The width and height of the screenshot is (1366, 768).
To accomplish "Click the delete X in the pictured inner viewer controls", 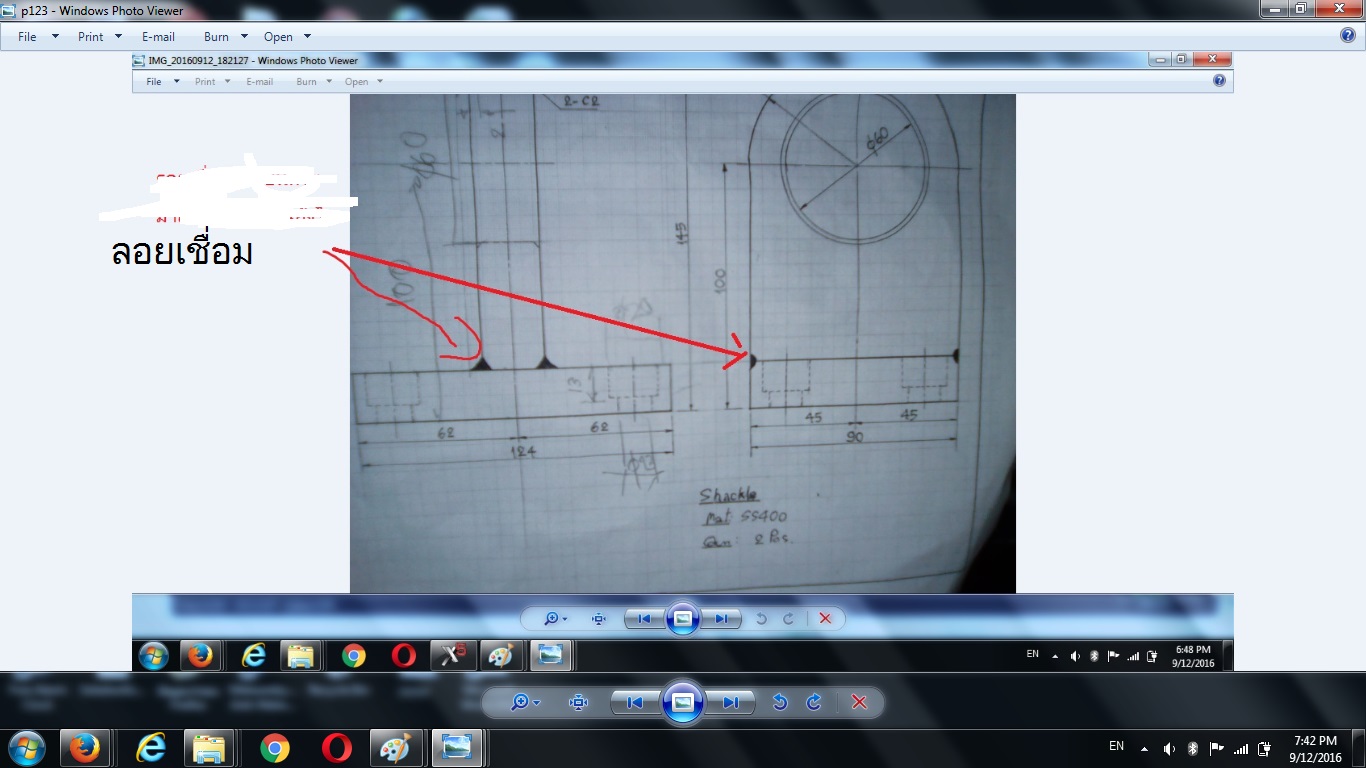I will (x=825, y=619).
